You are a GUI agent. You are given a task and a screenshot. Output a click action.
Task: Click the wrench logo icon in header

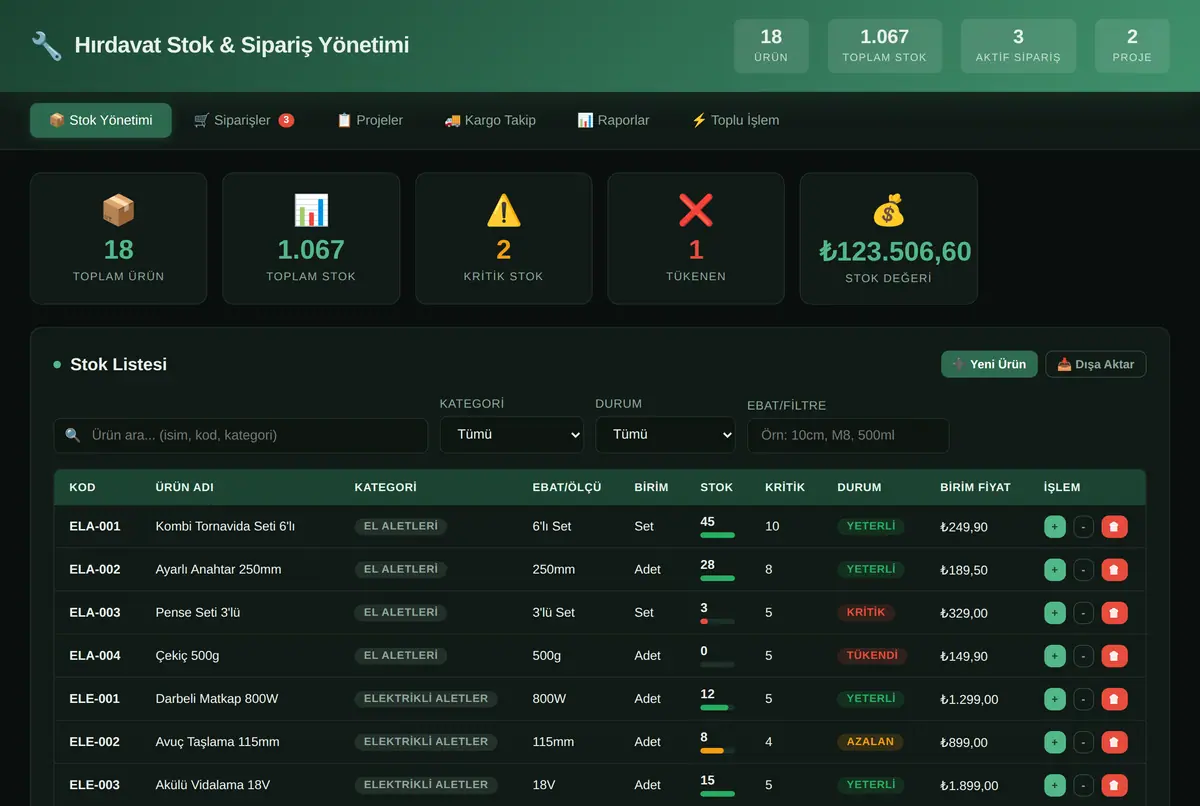46,45
